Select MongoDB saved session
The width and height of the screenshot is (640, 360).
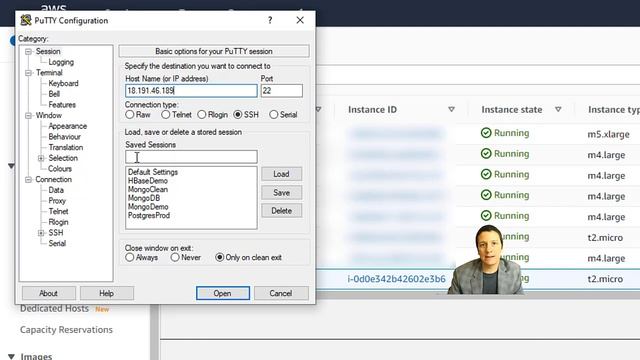[144, 198]
